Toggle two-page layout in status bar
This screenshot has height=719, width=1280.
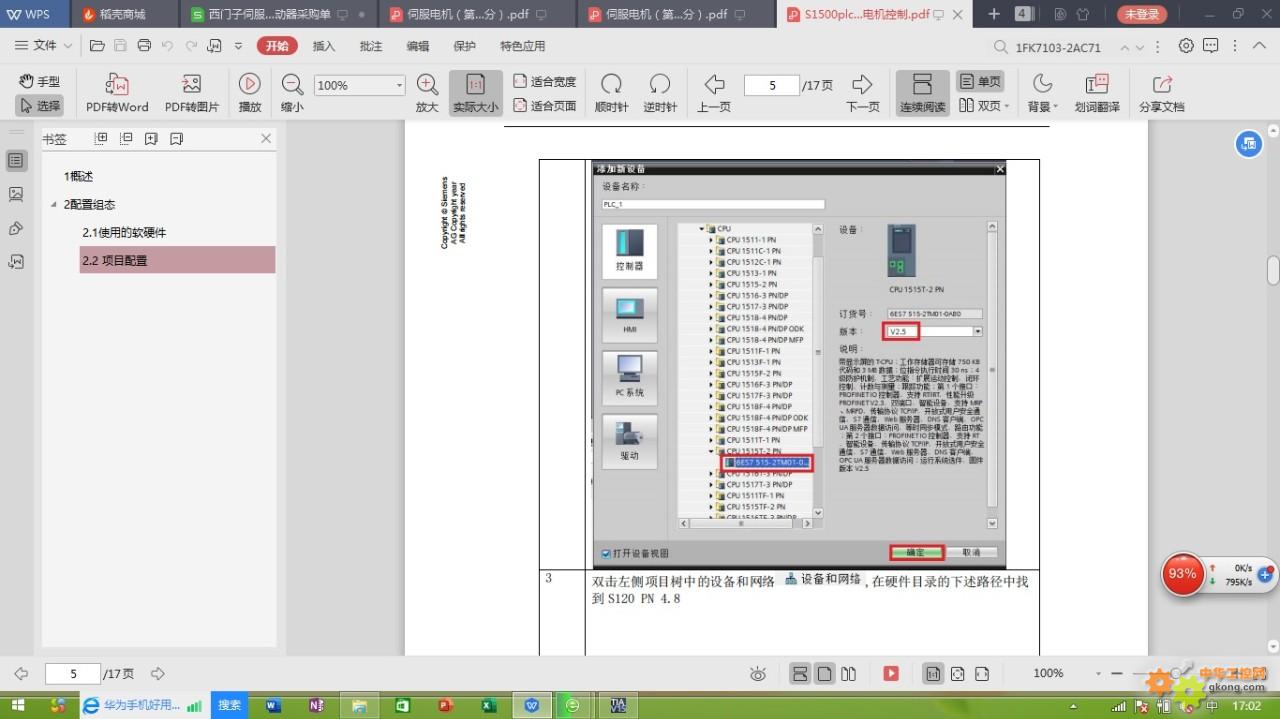[x=848, y=674]
